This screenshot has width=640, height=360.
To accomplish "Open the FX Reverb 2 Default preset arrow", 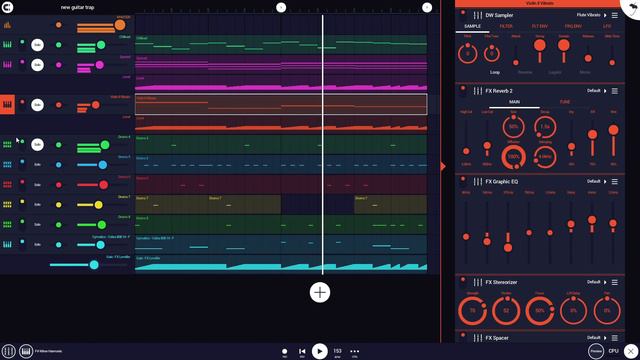I will pos(605,91).
